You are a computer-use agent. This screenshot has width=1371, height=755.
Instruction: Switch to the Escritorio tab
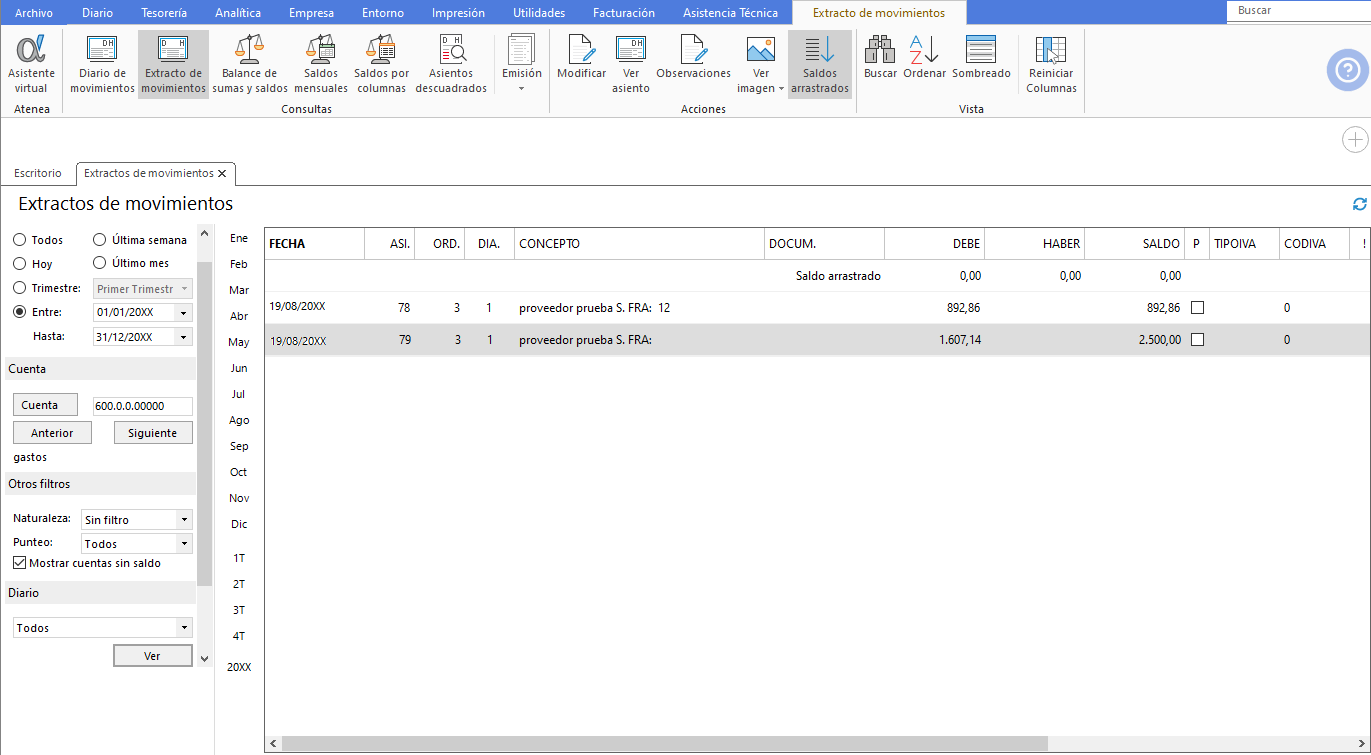click(x=38, y=173)
